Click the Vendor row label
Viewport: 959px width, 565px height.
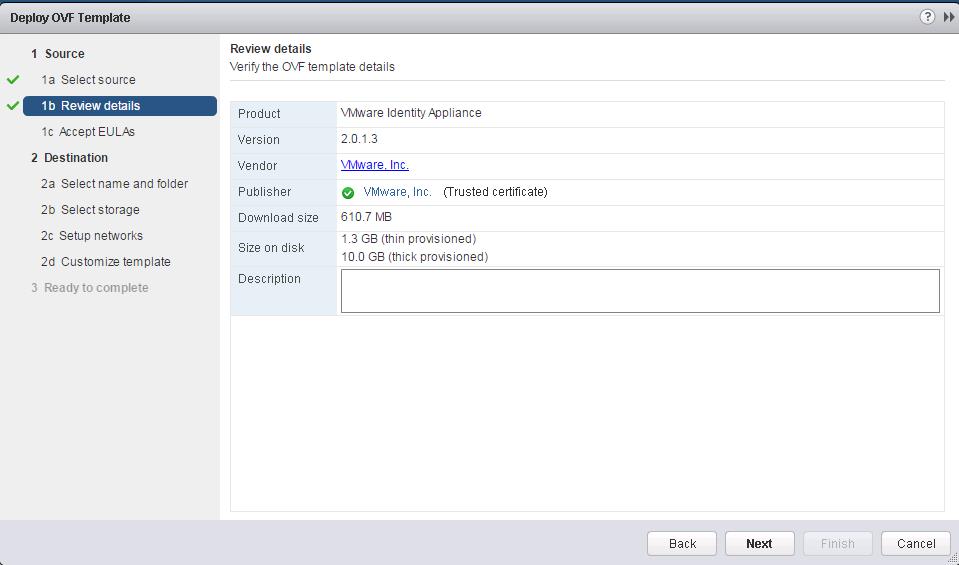click(x=257, y=166)
